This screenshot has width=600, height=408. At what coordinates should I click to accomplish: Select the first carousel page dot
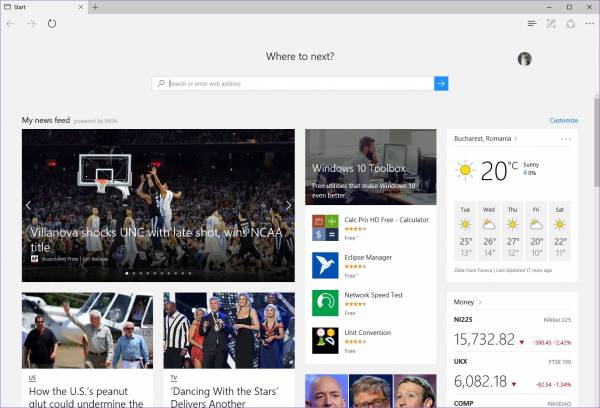[127, 273]
